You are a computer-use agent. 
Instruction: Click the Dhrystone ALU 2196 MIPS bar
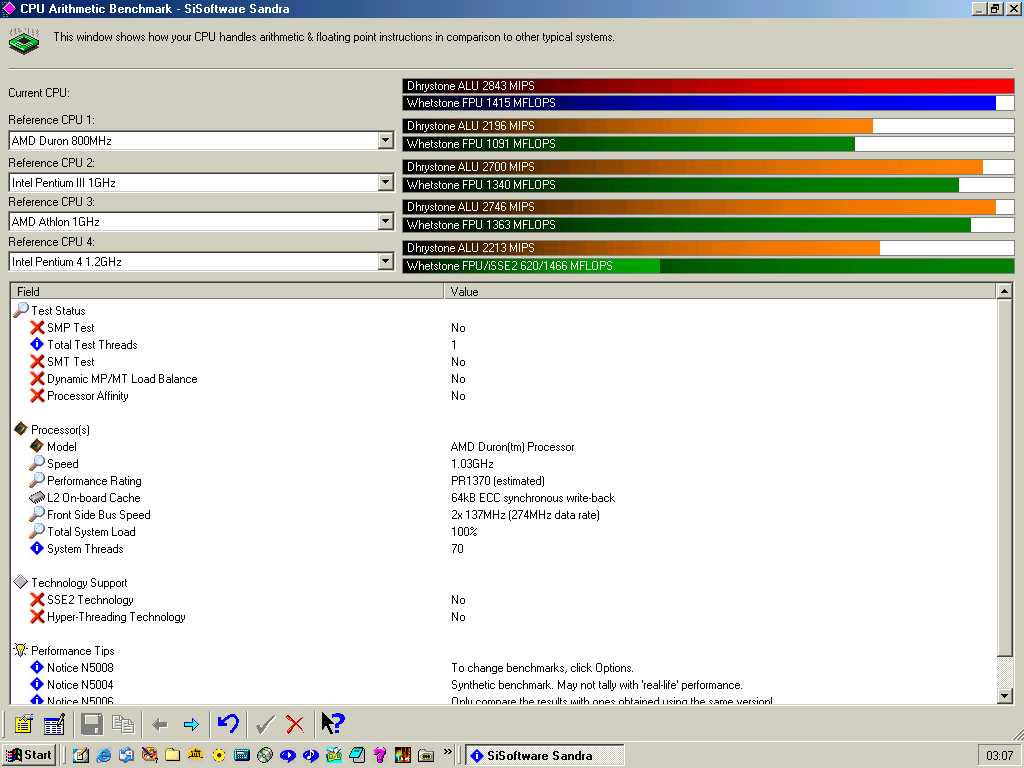[709, 125]
